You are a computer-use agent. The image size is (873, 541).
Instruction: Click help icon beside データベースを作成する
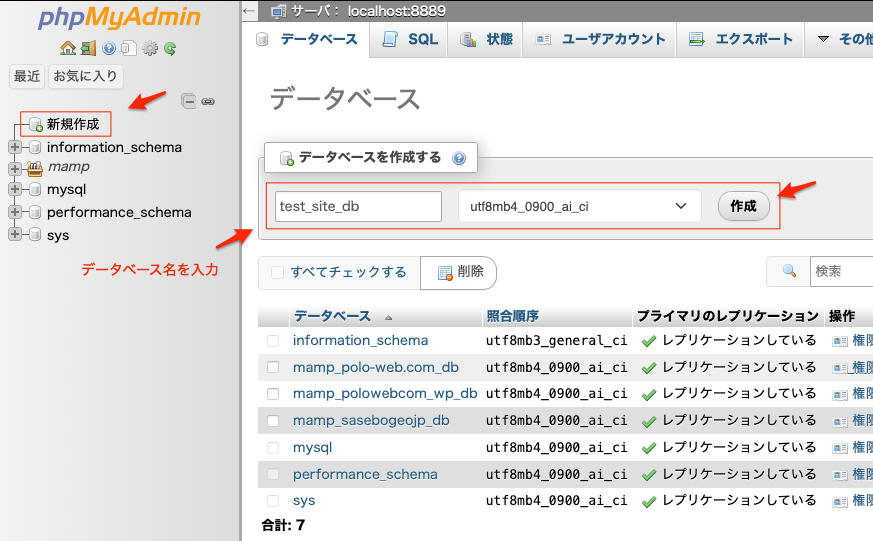pyautogui.click(x=459, y=158)
